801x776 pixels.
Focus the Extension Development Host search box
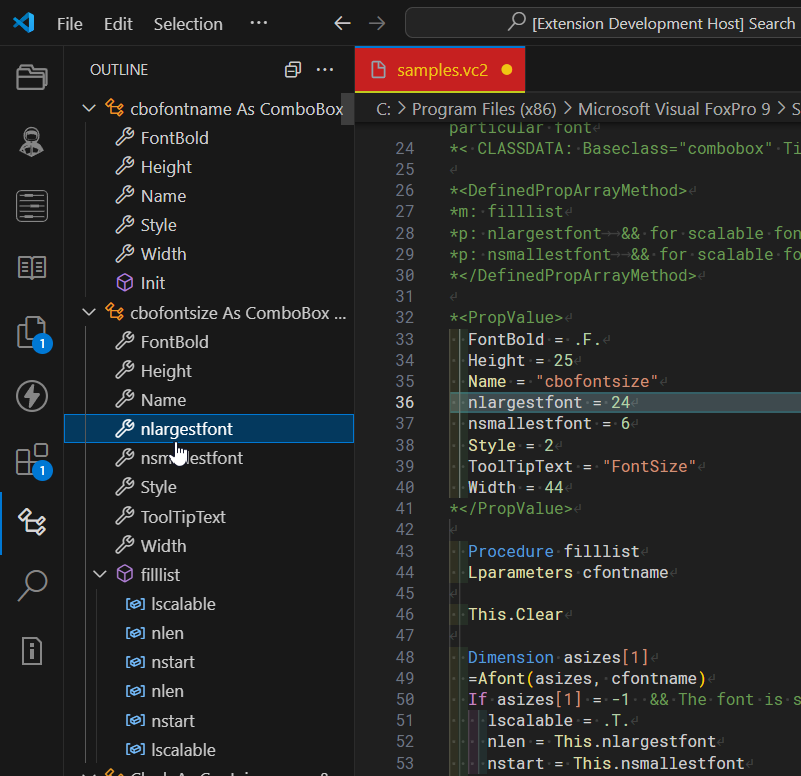pos(603,23)
